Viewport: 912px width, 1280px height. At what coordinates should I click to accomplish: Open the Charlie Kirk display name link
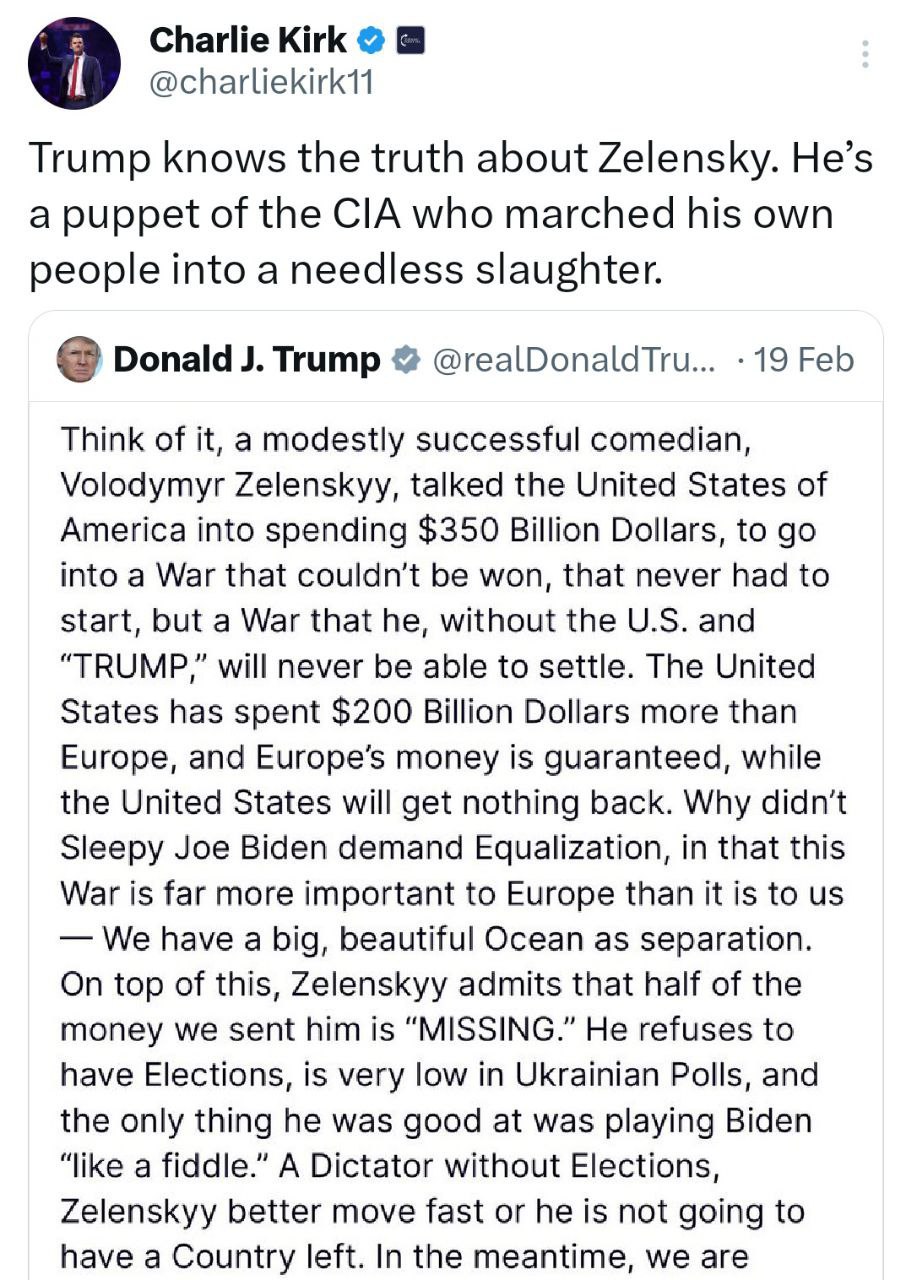coord(247,40)
